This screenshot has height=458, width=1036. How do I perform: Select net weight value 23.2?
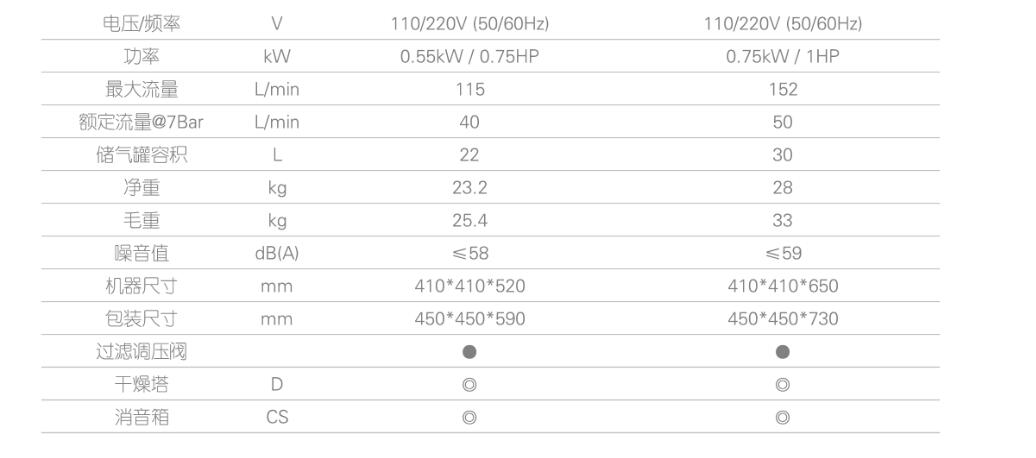470,188
